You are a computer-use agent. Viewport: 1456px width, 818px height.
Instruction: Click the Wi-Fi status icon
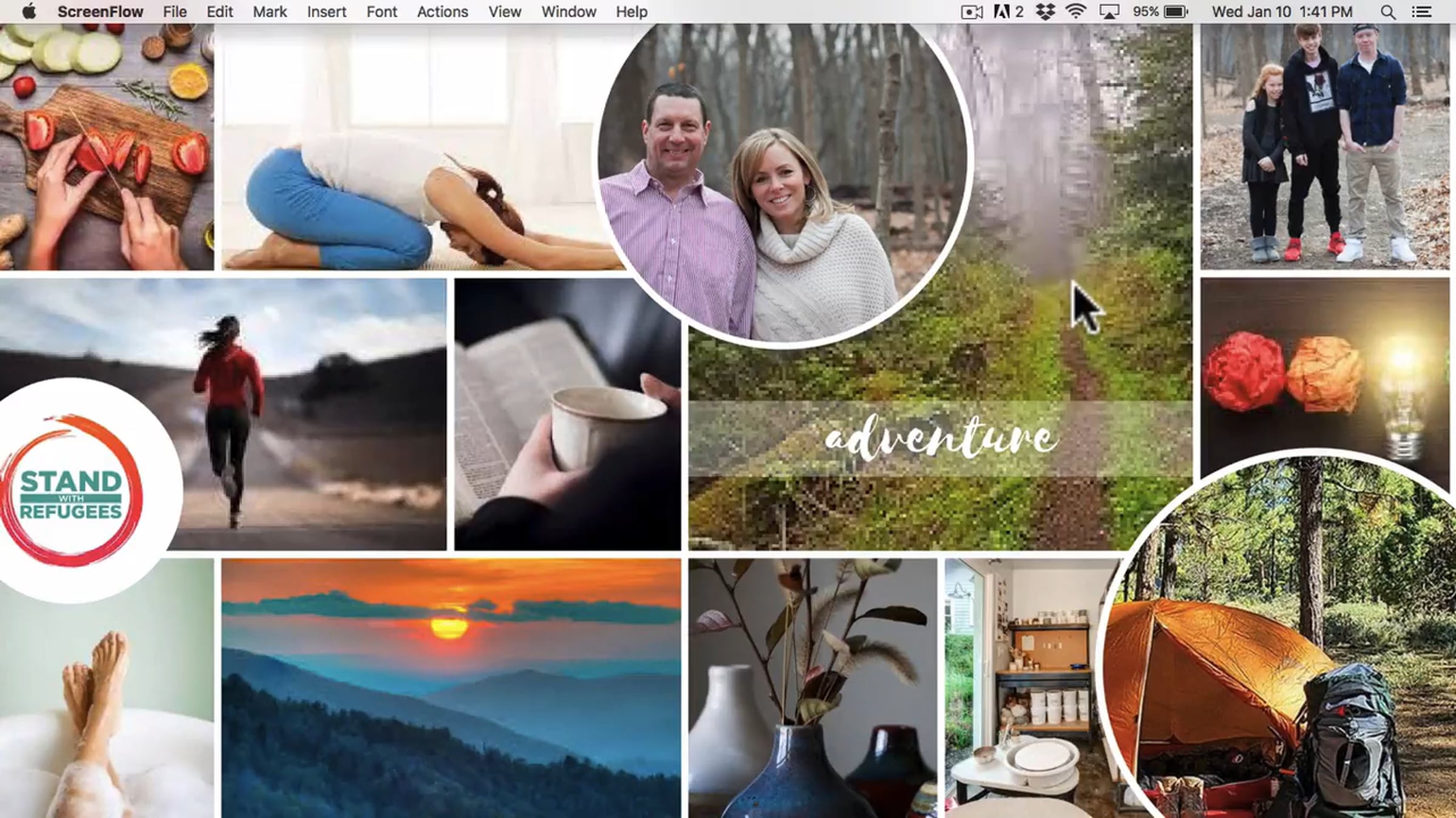tap(1076, 12)
